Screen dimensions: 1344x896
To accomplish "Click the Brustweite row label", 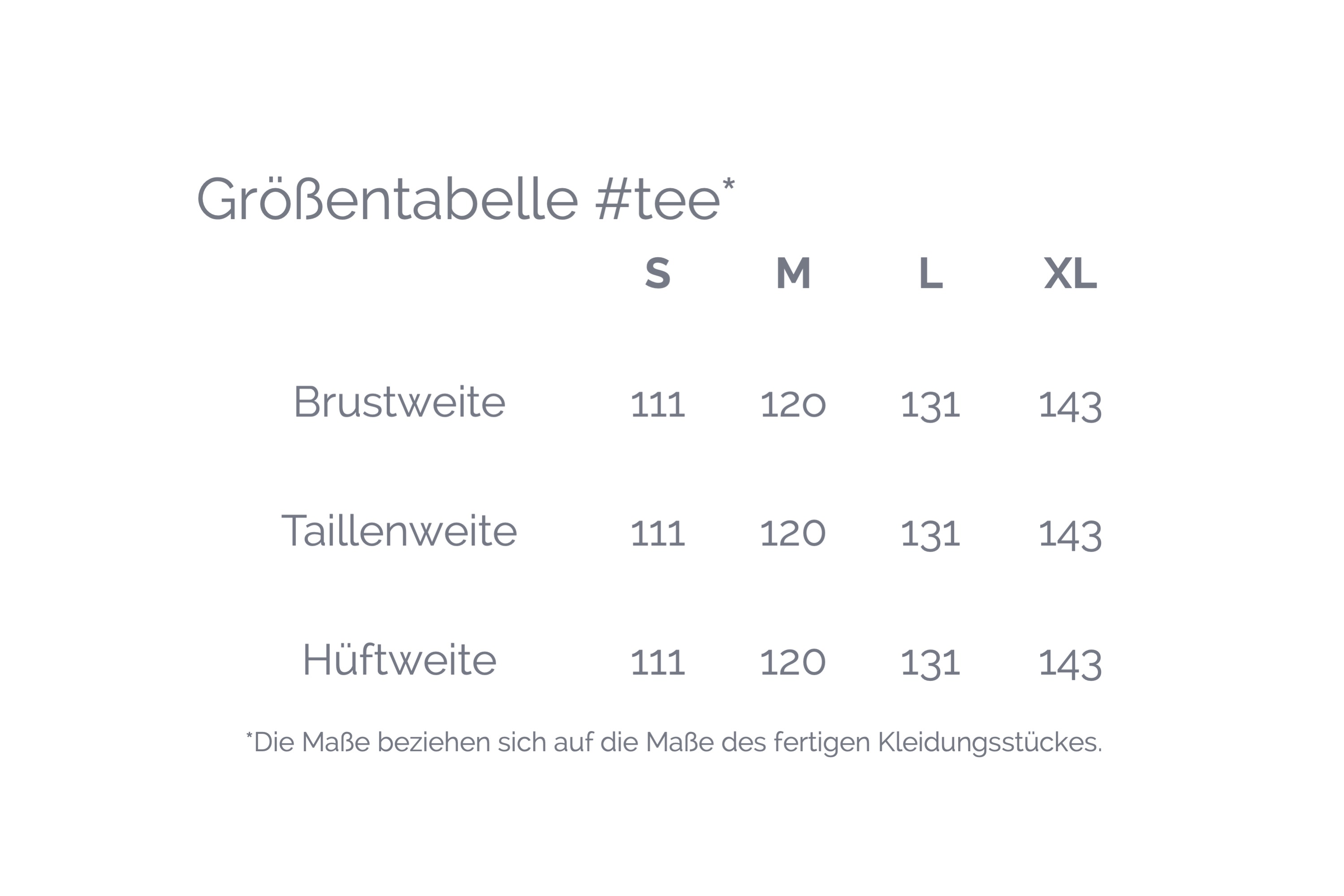I will pos(399,403).
